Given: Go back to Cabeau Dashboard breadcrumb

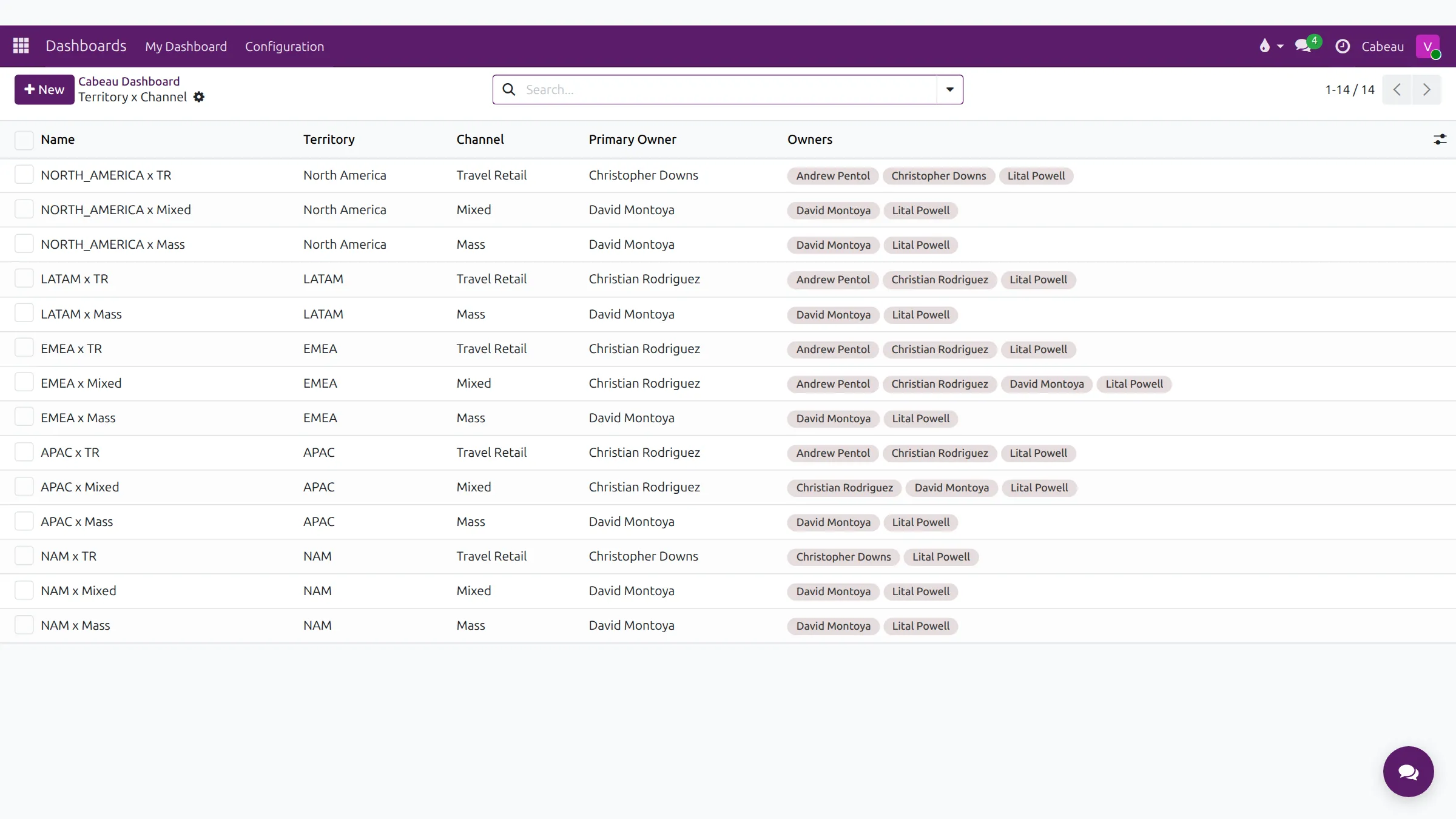Looking at the screenshot, I should pyautogui.click(x=129, y=81).
